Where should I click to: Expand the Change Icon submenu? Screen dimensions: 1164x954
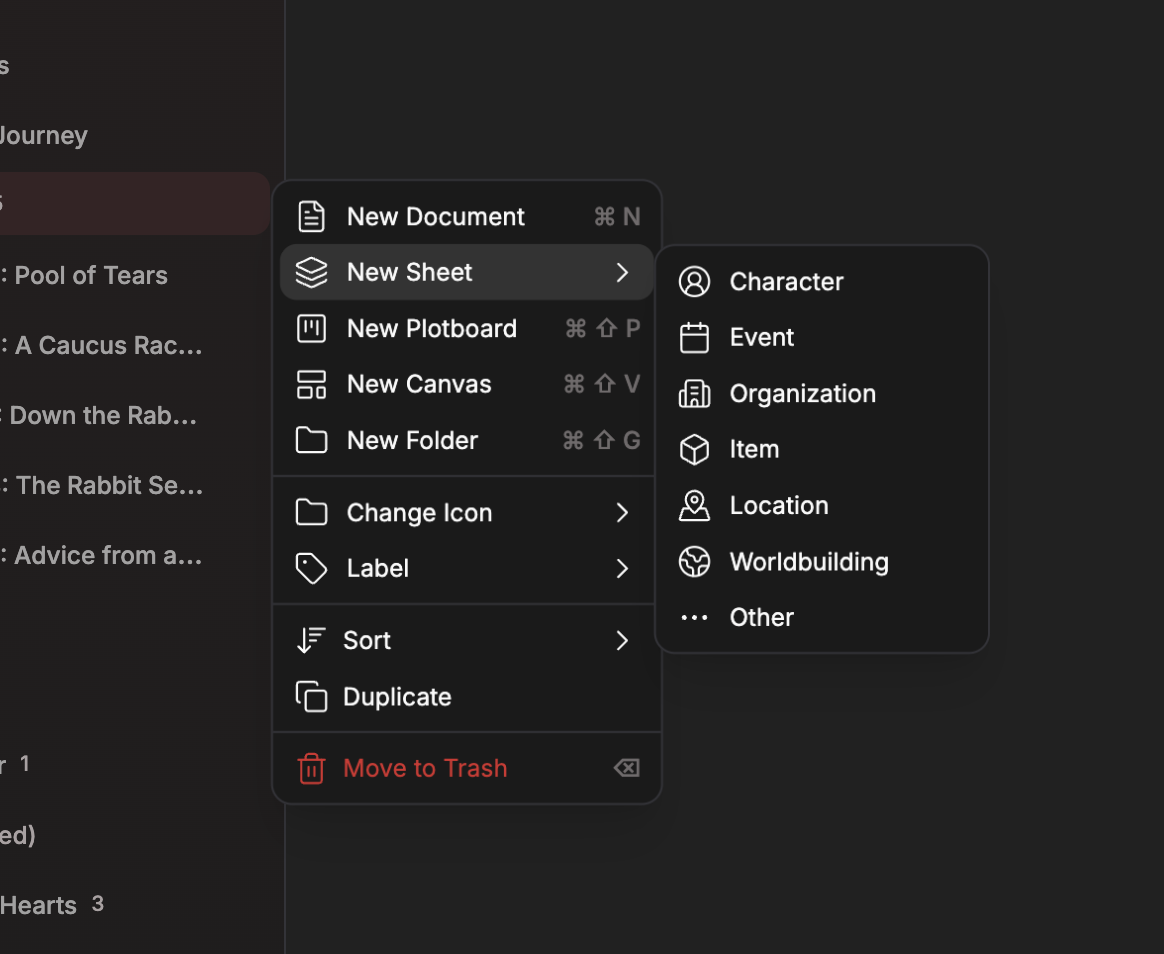tap(622, 512)
